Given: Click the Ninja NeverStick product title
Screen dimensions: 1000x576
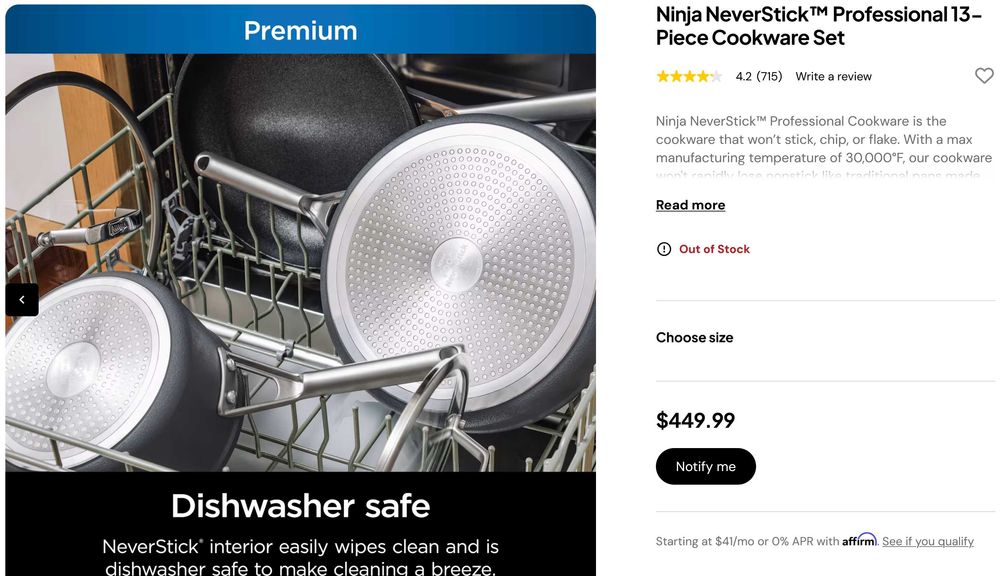Looking at the screenshot, I should click(x=818, y=26).
